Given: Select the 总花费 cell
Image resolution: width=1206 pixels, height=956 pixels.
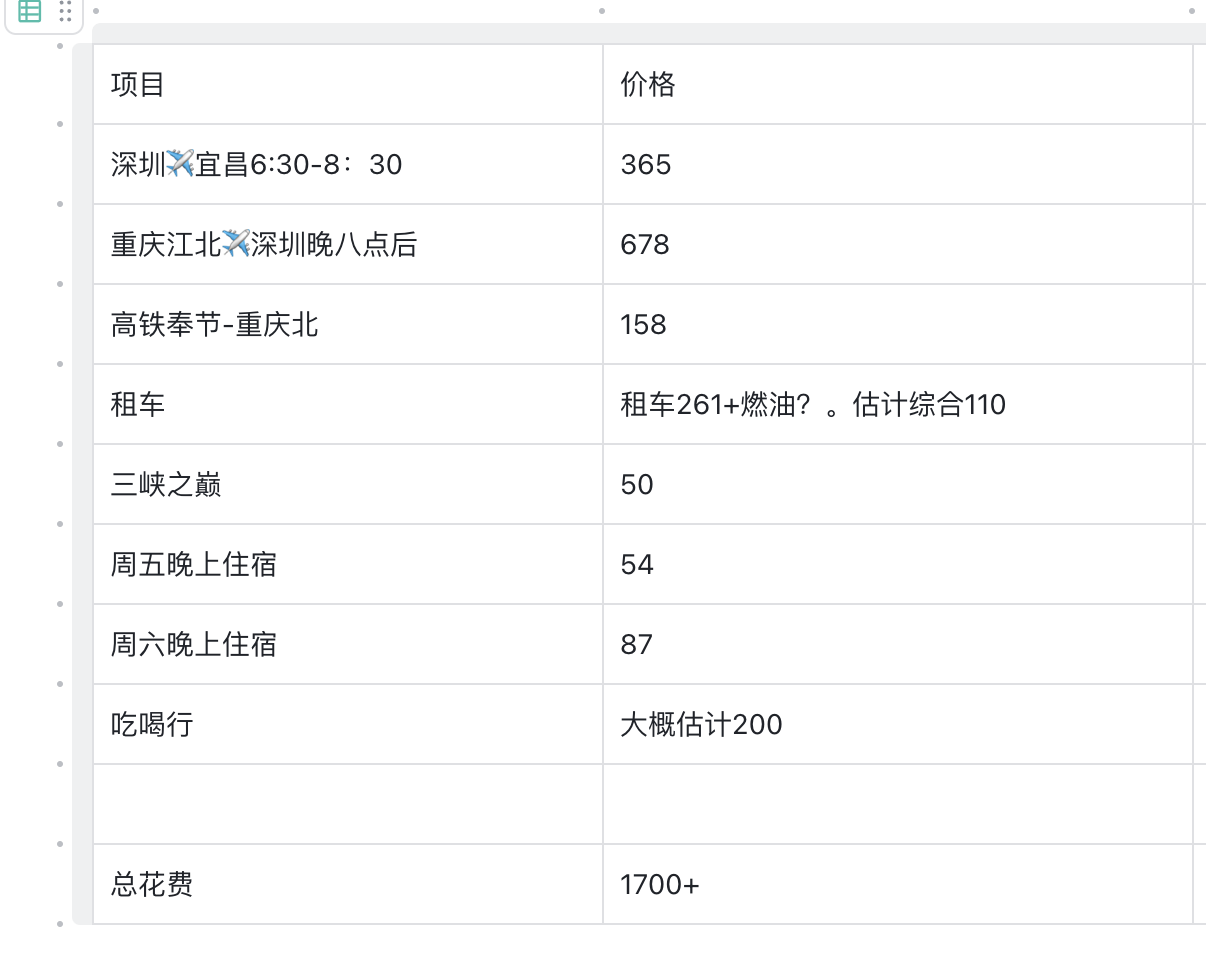Looking at the screenshot, I should [x=347, y=884].
